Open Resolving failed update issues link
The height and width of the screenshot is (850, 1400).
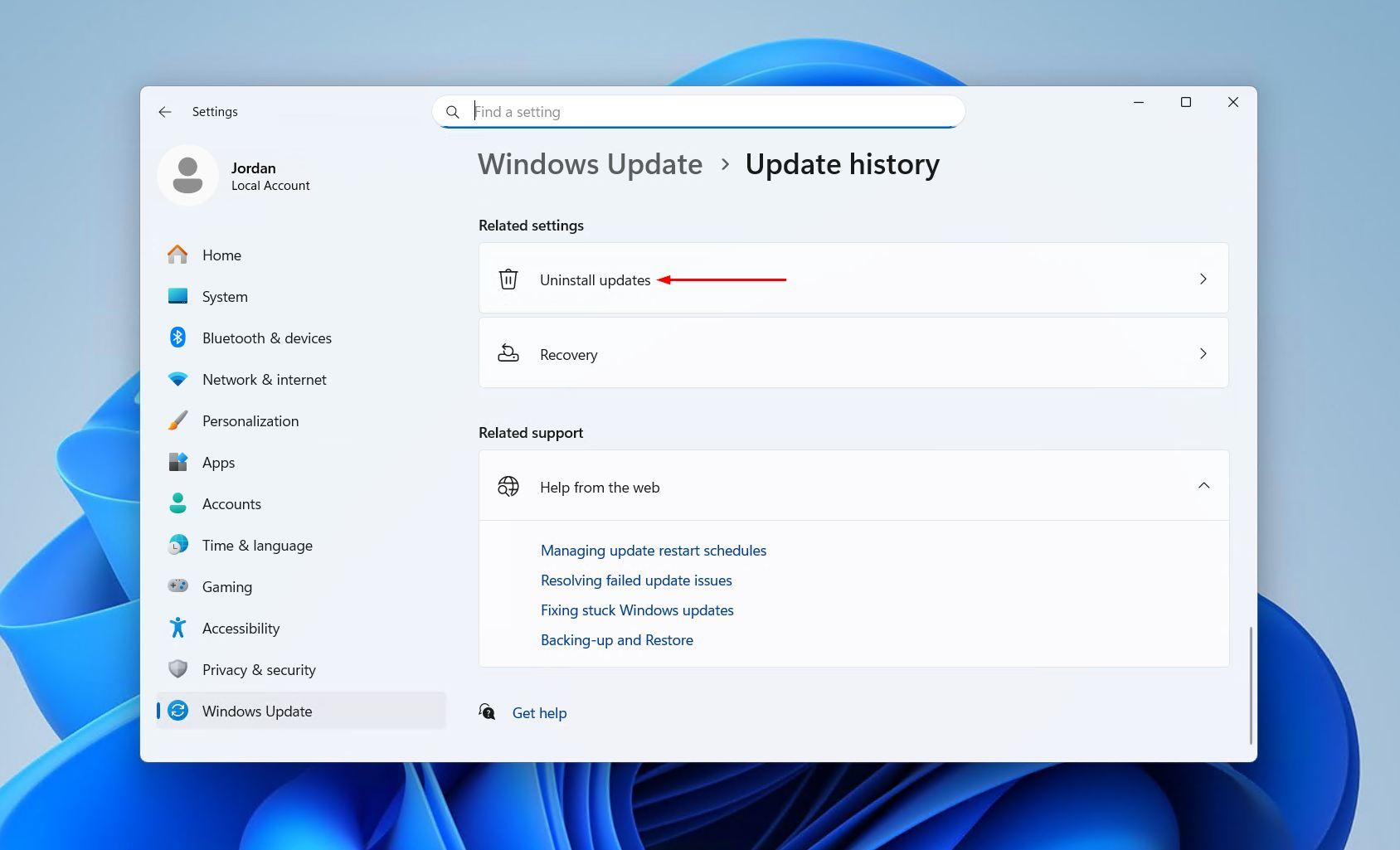coord(636,580)
